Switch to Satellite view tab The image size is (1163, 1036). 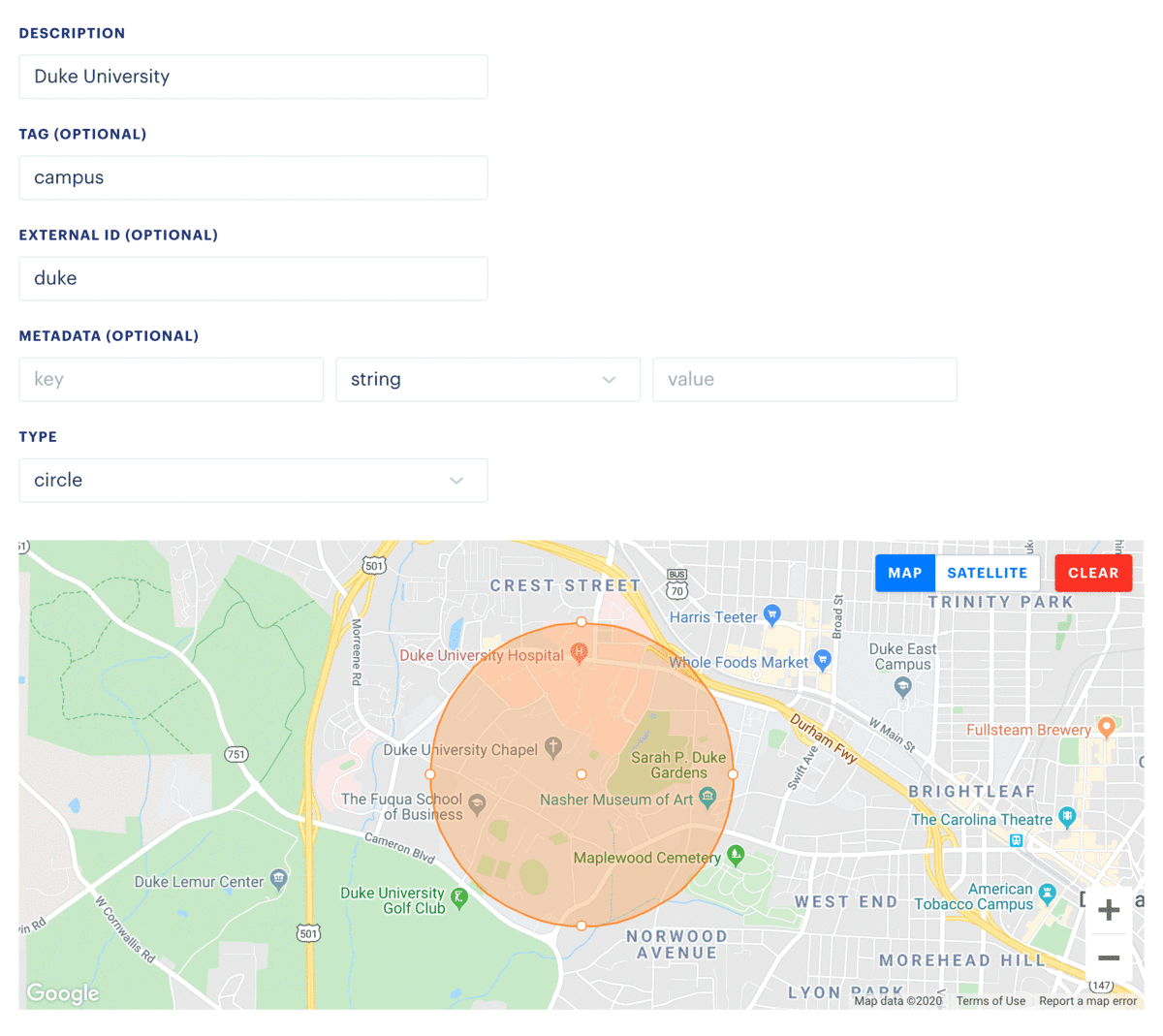[x=988, y=573]
